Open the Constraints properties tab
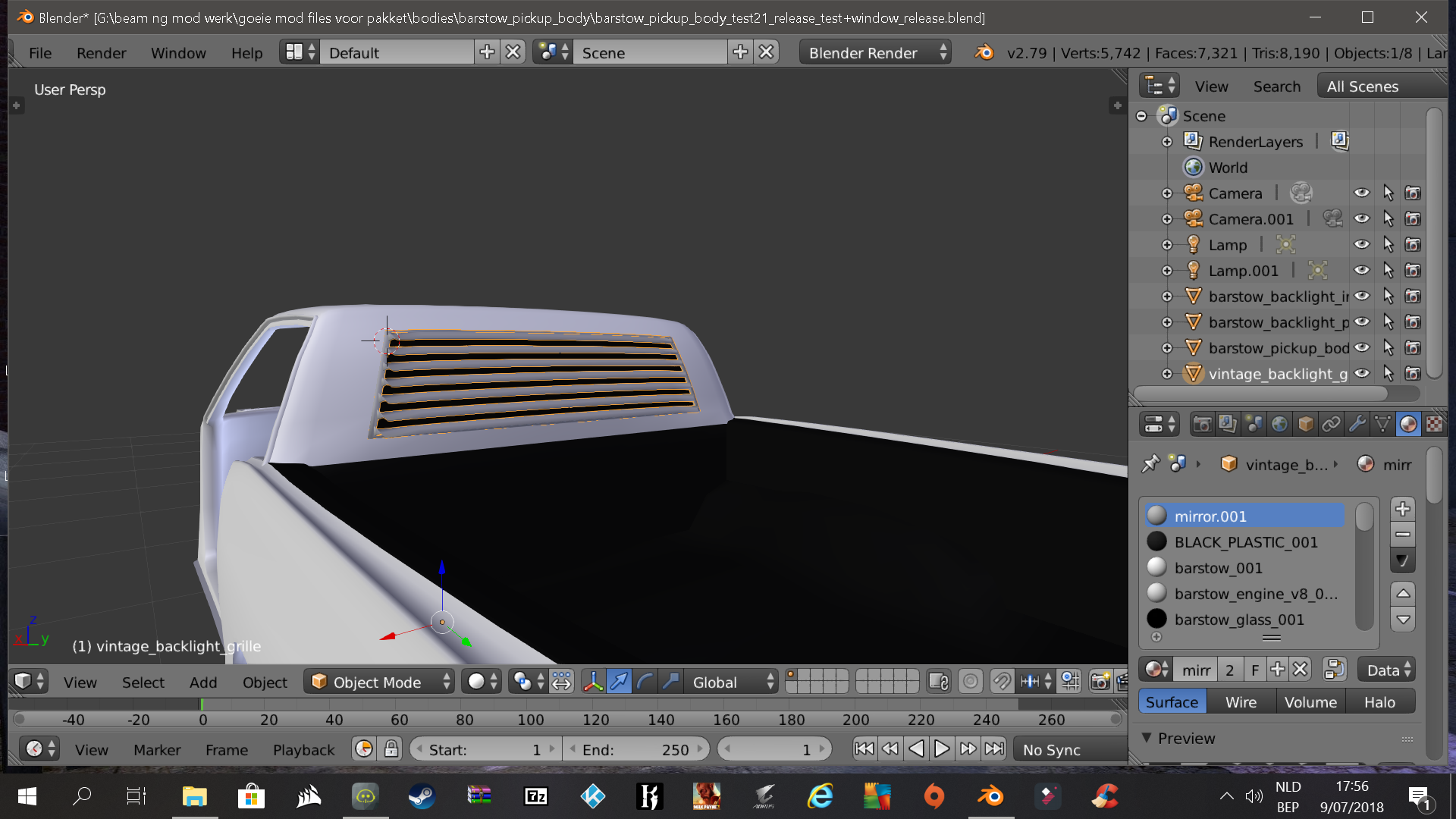The image size is (1456, 819). pos(1331,424)
